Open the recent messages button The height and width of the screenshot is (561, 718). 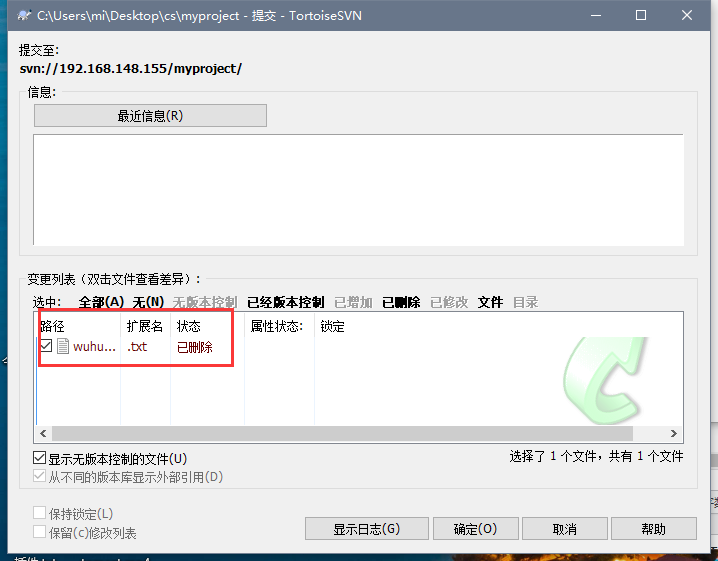point(150,116)
